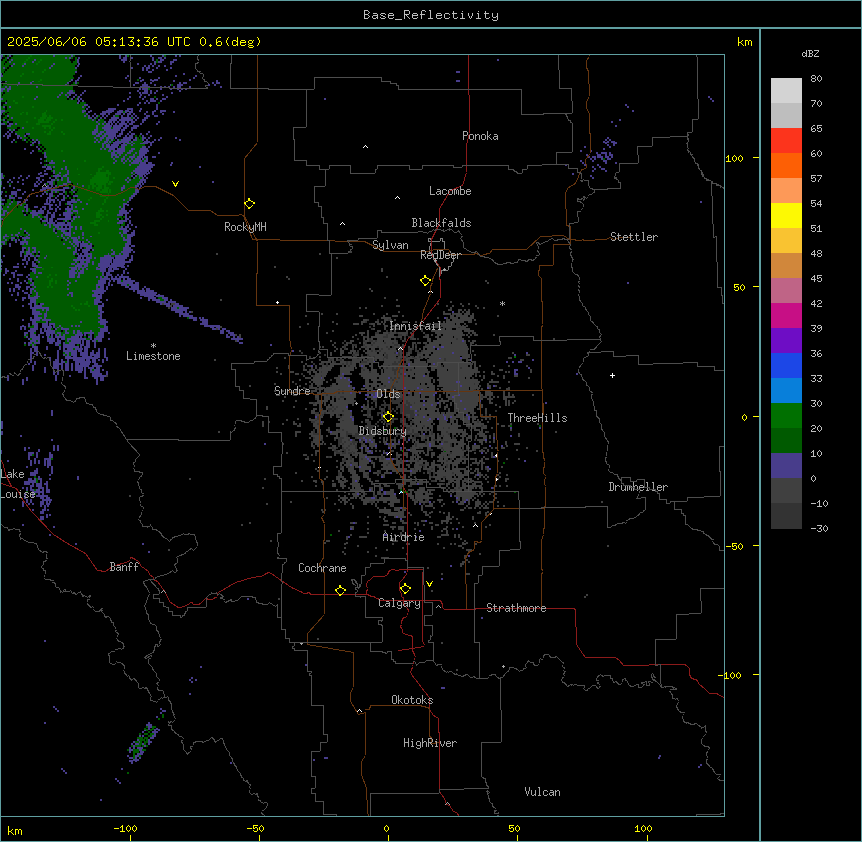Click the Base_Reflectivity title

tap(431, 15)
